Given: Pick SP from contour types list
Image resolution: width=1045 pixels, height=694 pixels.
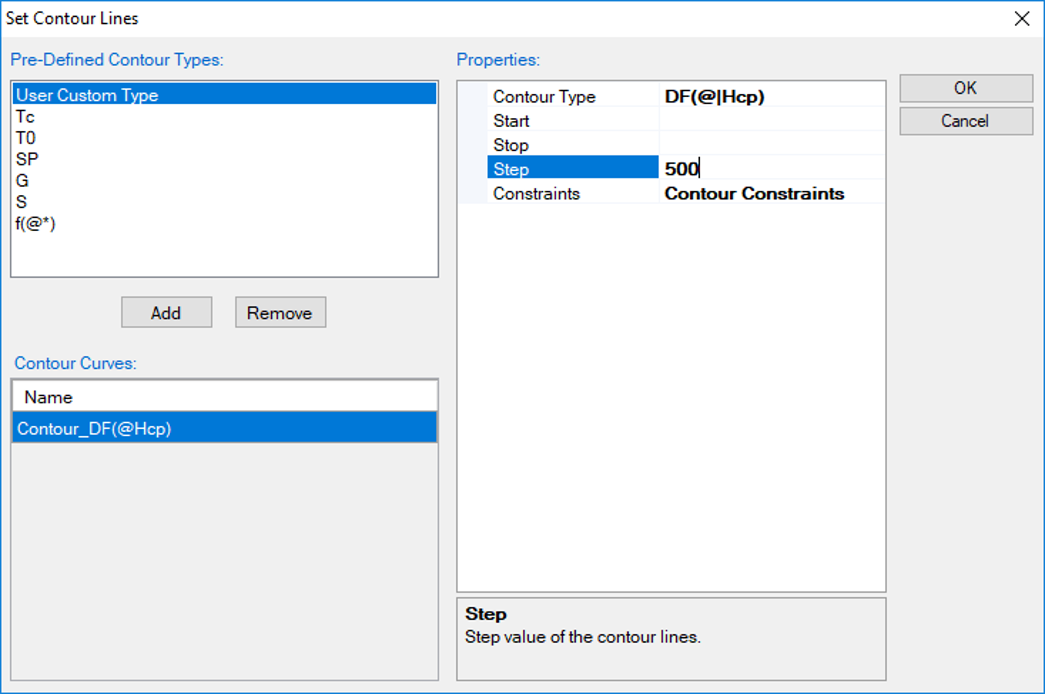Looking at the screenshot, I should pyautogui.click(x=27, y=159).
